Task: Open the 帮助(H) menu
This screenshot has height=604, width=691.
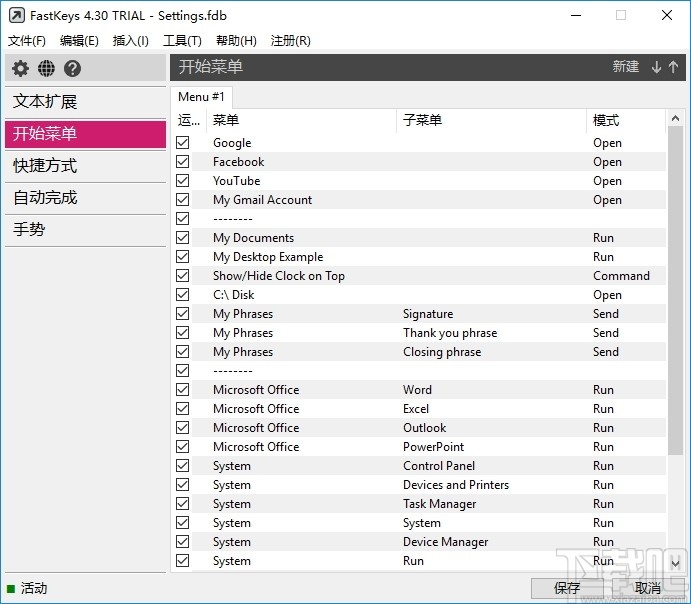Action: (236, 41)
